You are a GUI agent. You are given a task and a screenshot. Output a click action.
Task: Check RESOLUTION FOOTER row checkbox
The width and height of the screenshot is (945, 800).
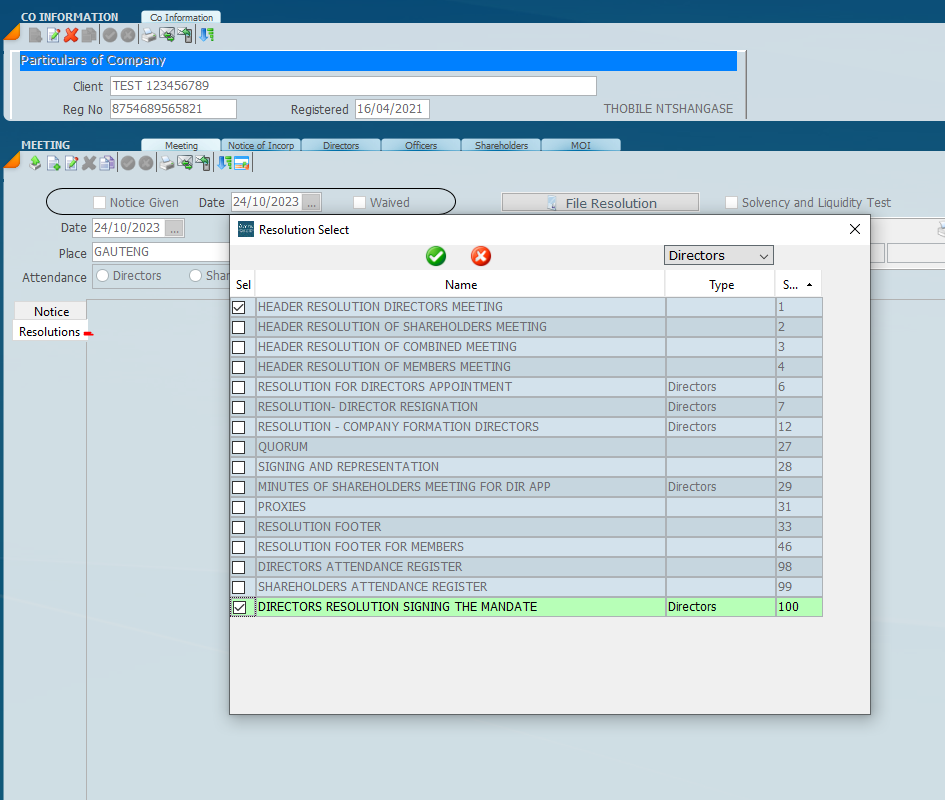click(x=239, y=527)
